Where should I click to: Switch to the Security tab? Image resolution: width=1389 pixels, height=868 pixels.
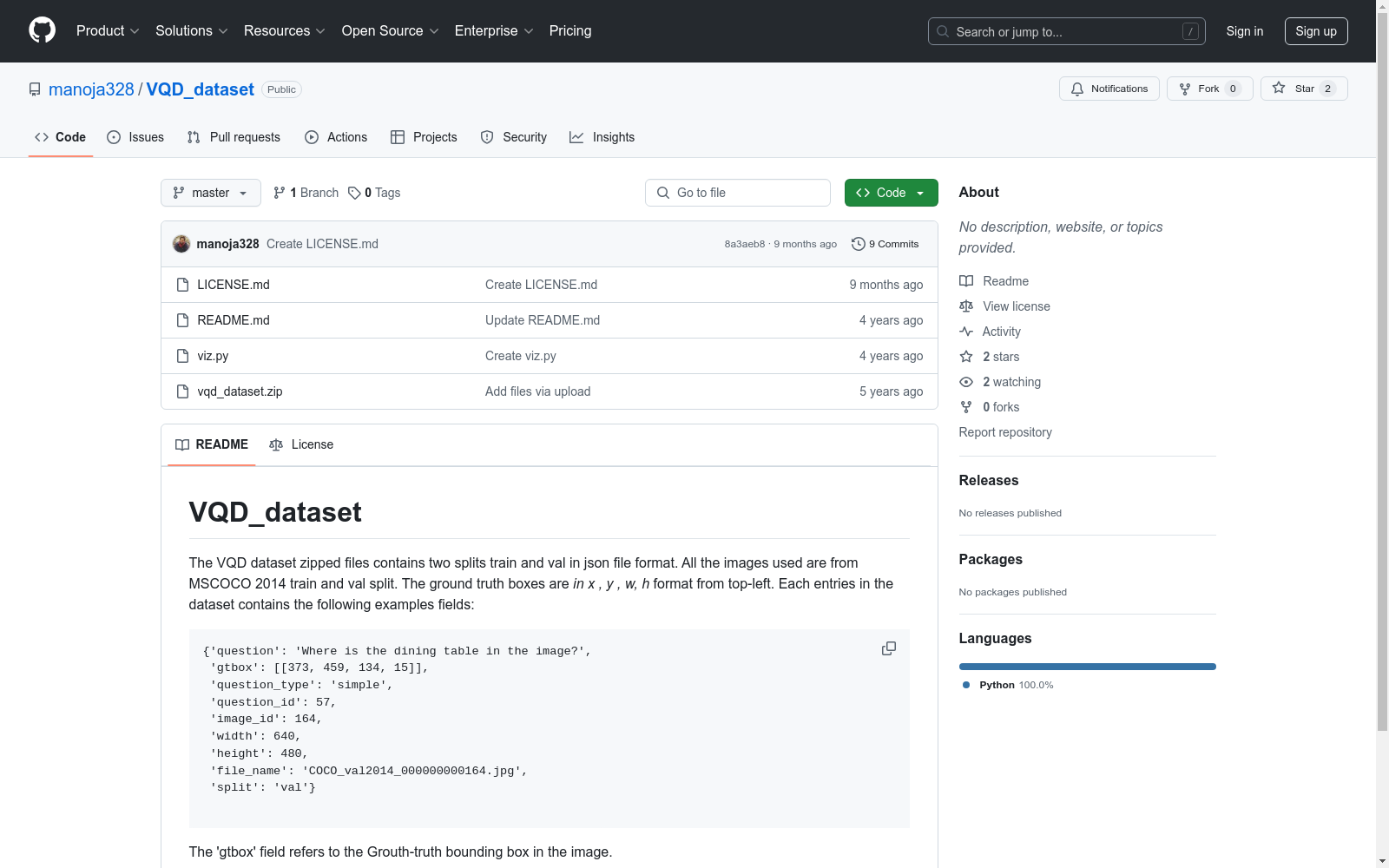click(514, 137)
